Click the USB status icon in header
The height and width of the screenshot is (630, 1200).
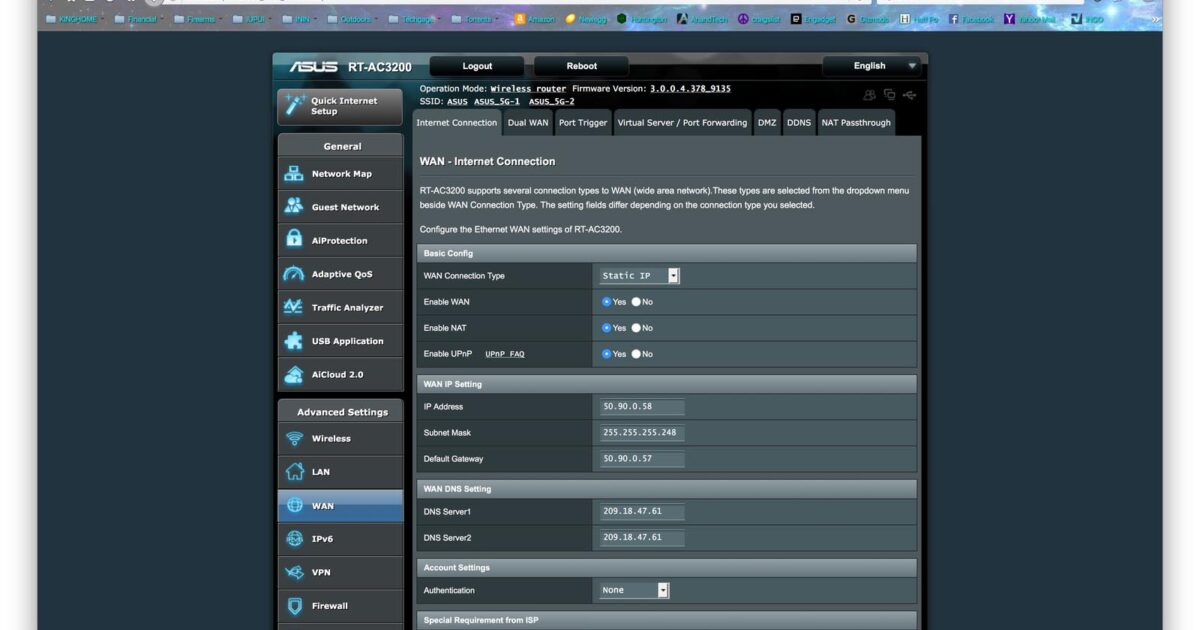909,95
